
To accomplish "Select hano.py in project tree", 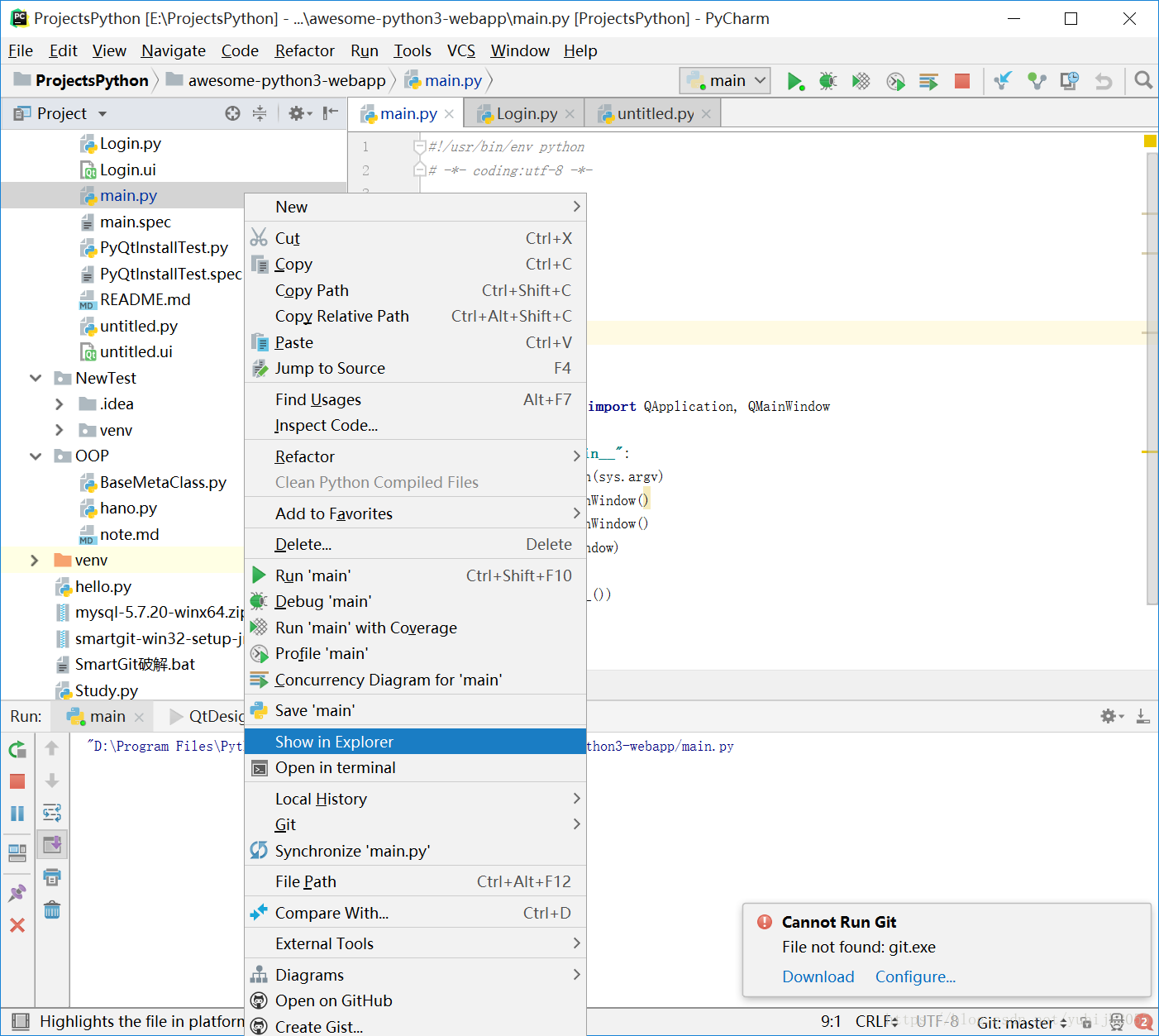I will coord(118,508).
